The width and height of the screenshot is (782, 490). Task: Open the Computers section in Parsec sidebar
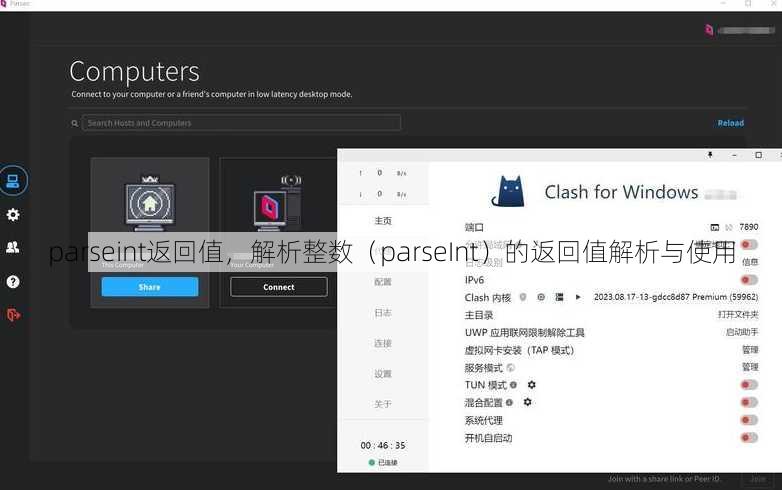pos(13,180)
